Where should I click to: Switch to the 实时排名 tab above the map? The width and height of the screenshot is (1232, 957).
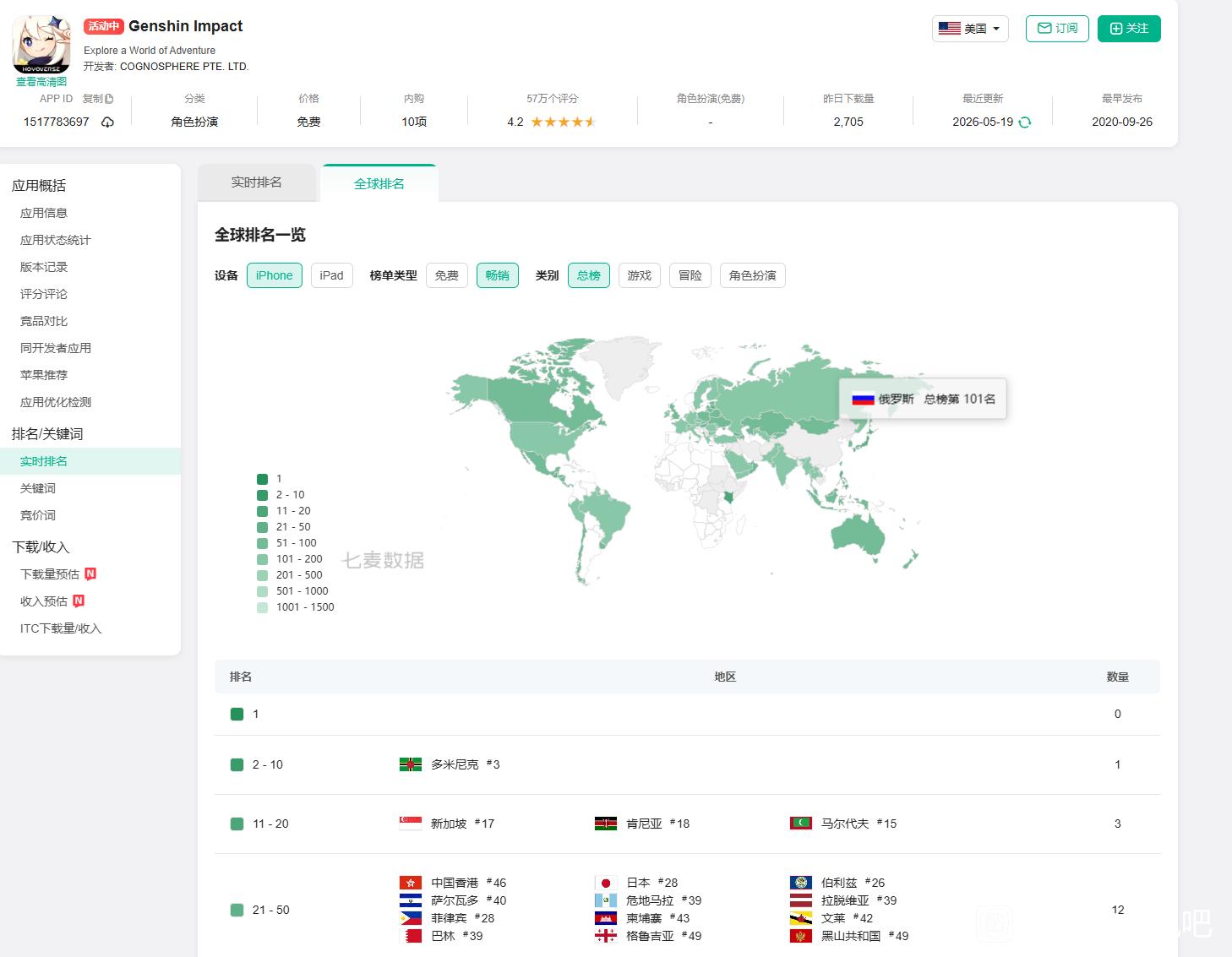(257, 182)
